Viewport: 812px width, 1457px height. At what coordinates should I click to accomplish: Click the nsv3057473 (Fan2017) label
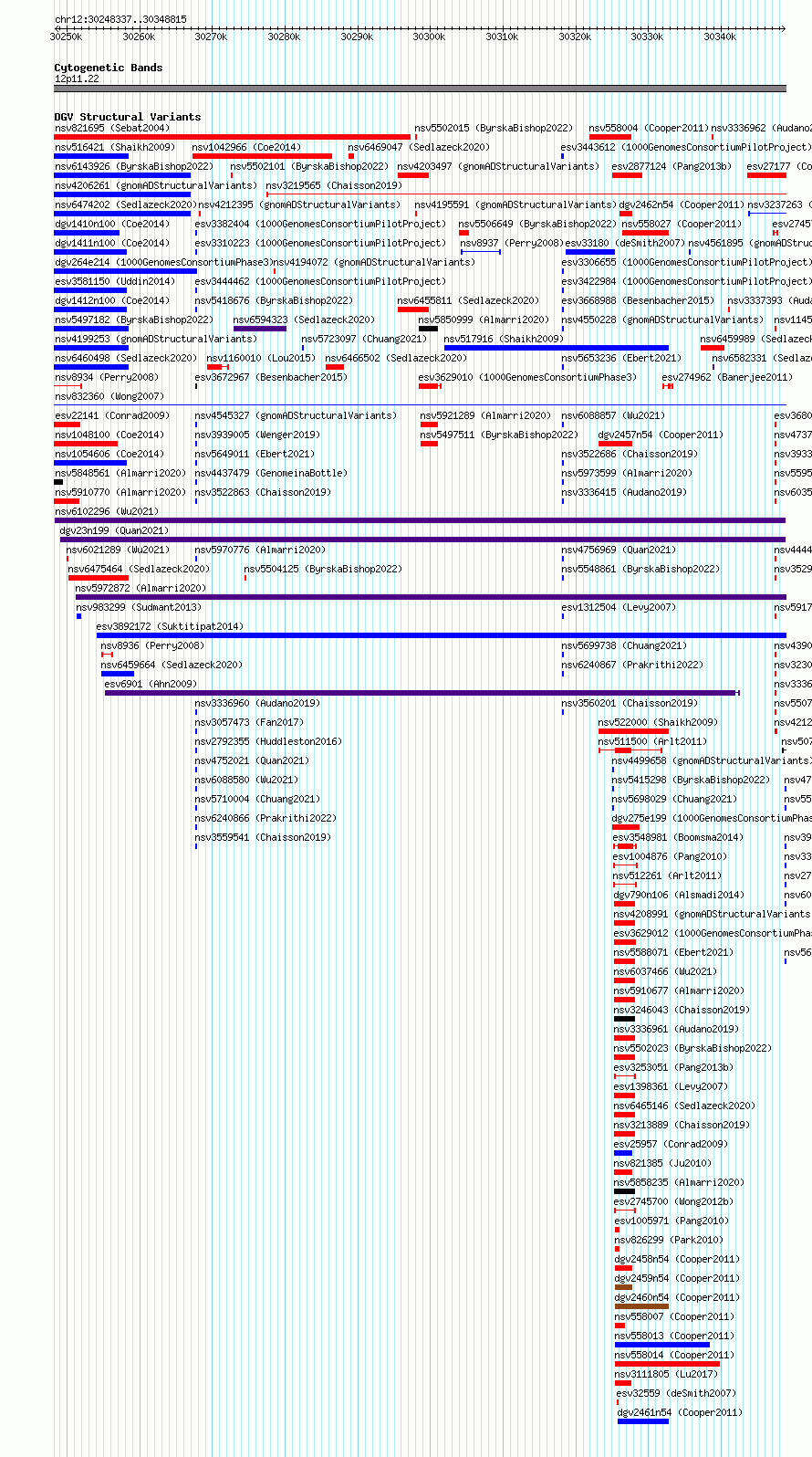250,722
